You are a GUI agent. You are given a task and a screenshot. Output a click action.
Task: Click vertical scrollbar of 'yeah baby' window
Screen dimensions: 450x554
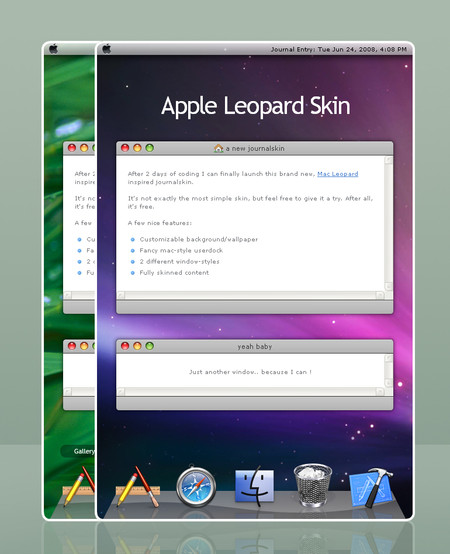[389, 370]
